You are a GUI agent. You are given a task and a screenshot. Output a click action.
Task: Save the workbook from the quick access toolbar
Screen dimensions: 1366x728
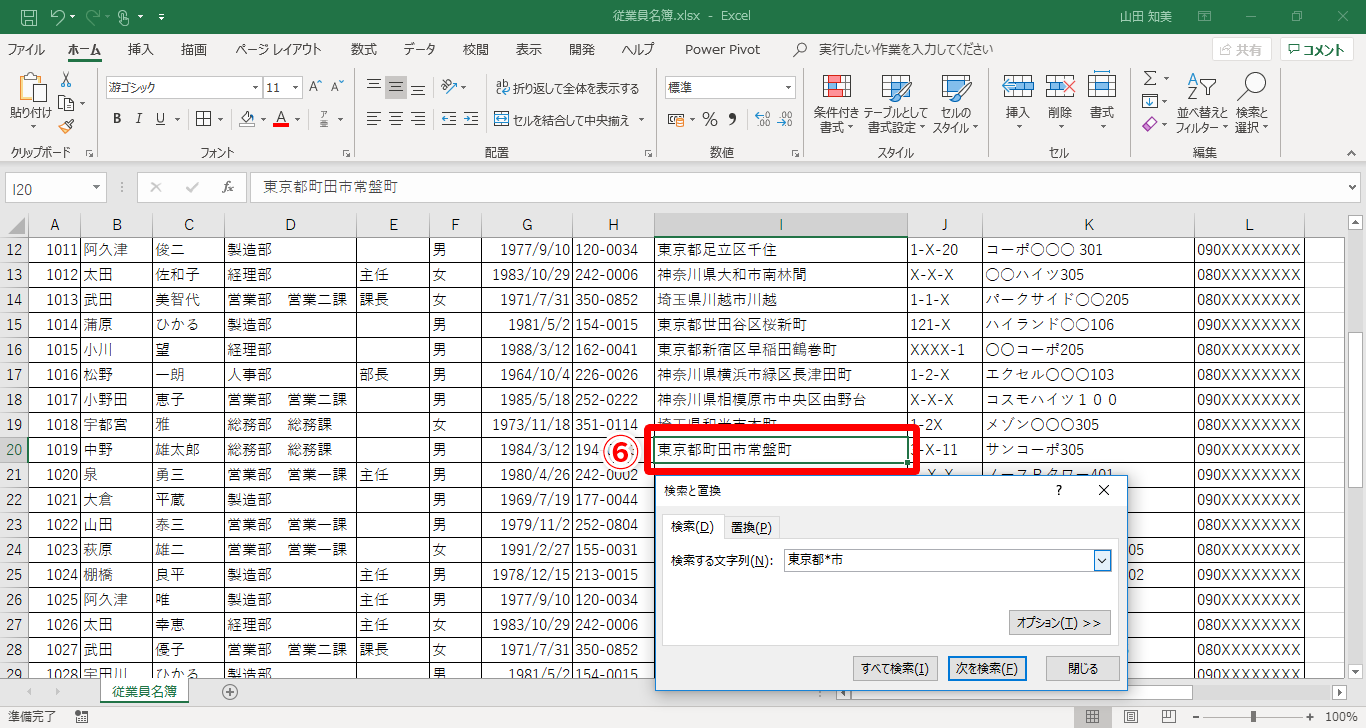(29, 17)
